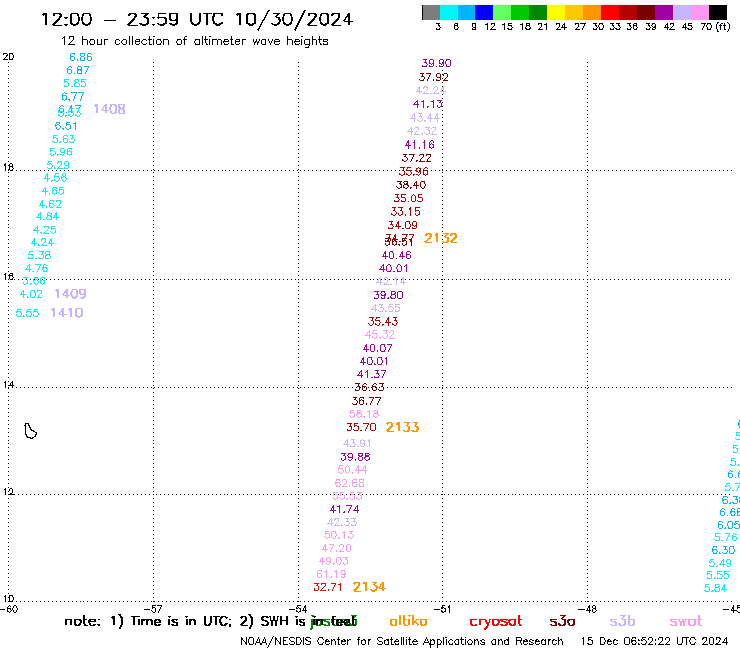Click the wave height value 39.80
740x650 pixels.
point(388,295)
